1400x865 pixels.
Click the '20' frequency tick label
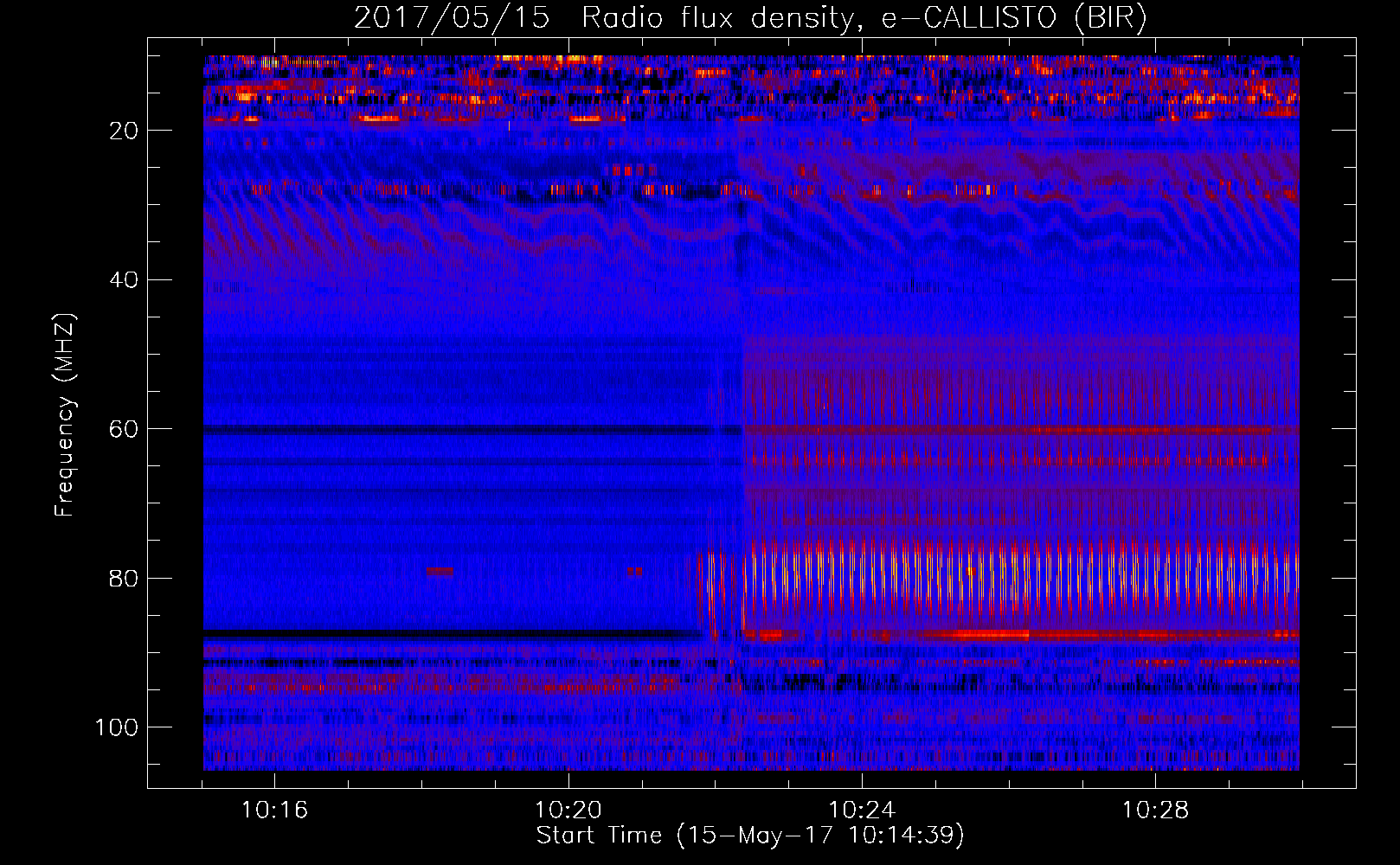pos(125,131)
